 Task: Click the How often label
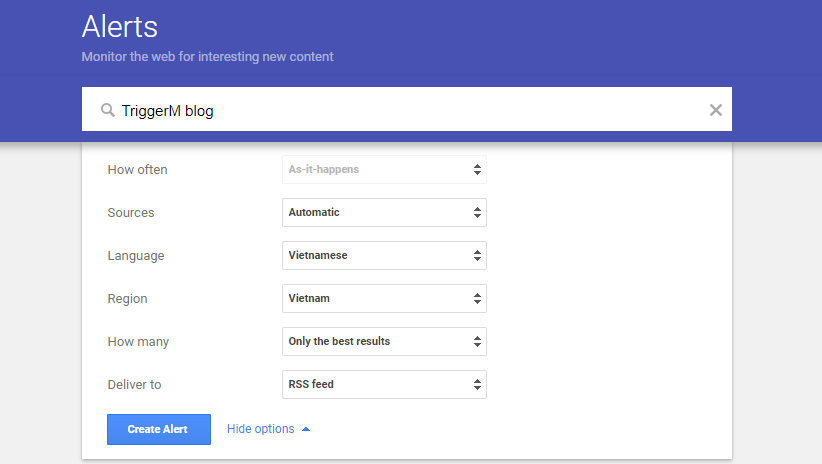[x=137, y=170]
